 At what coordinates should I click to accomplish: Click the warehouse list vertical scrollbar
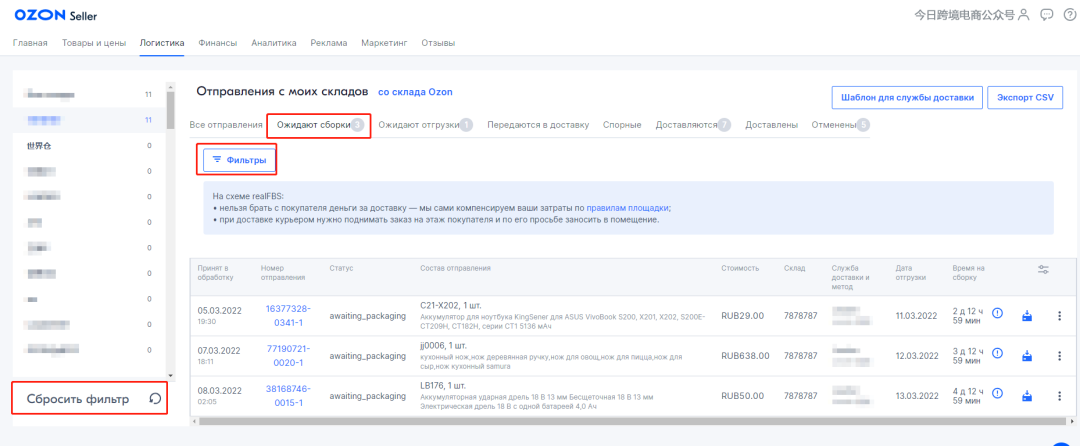[170, 110]
